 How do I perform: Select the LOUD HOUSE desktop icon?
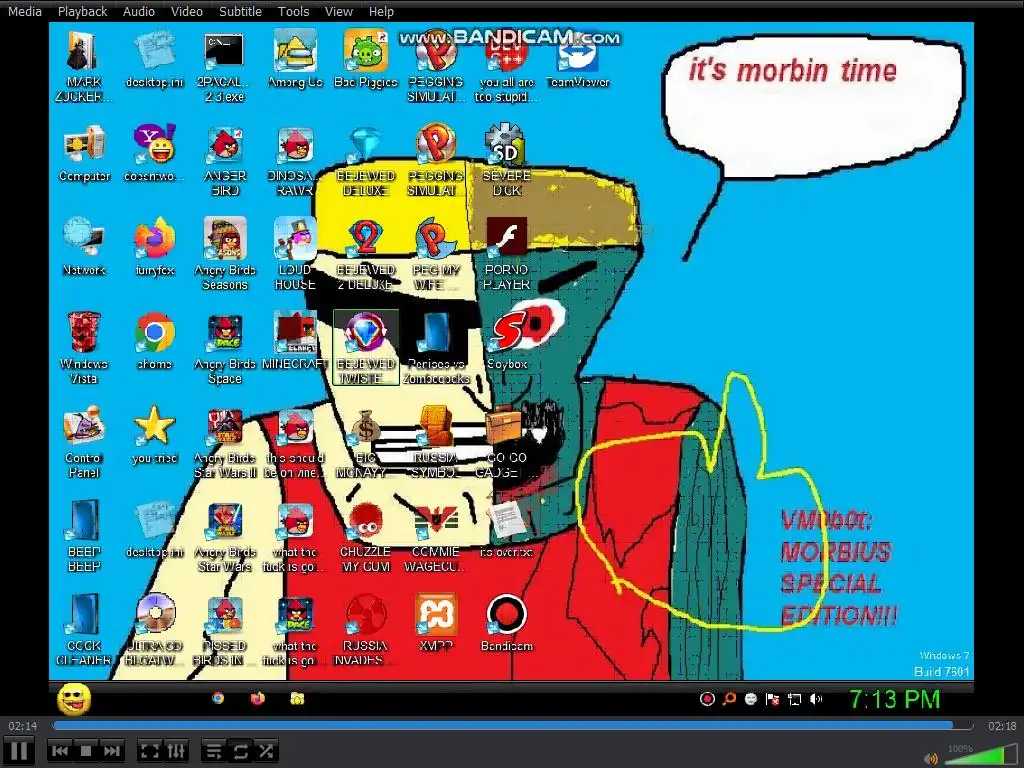295,255
